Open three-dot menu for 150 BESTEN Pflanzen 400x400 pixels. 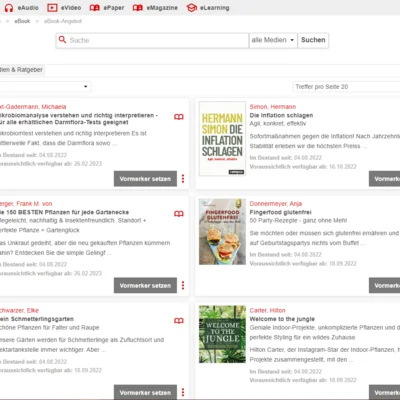pos(183,285)
